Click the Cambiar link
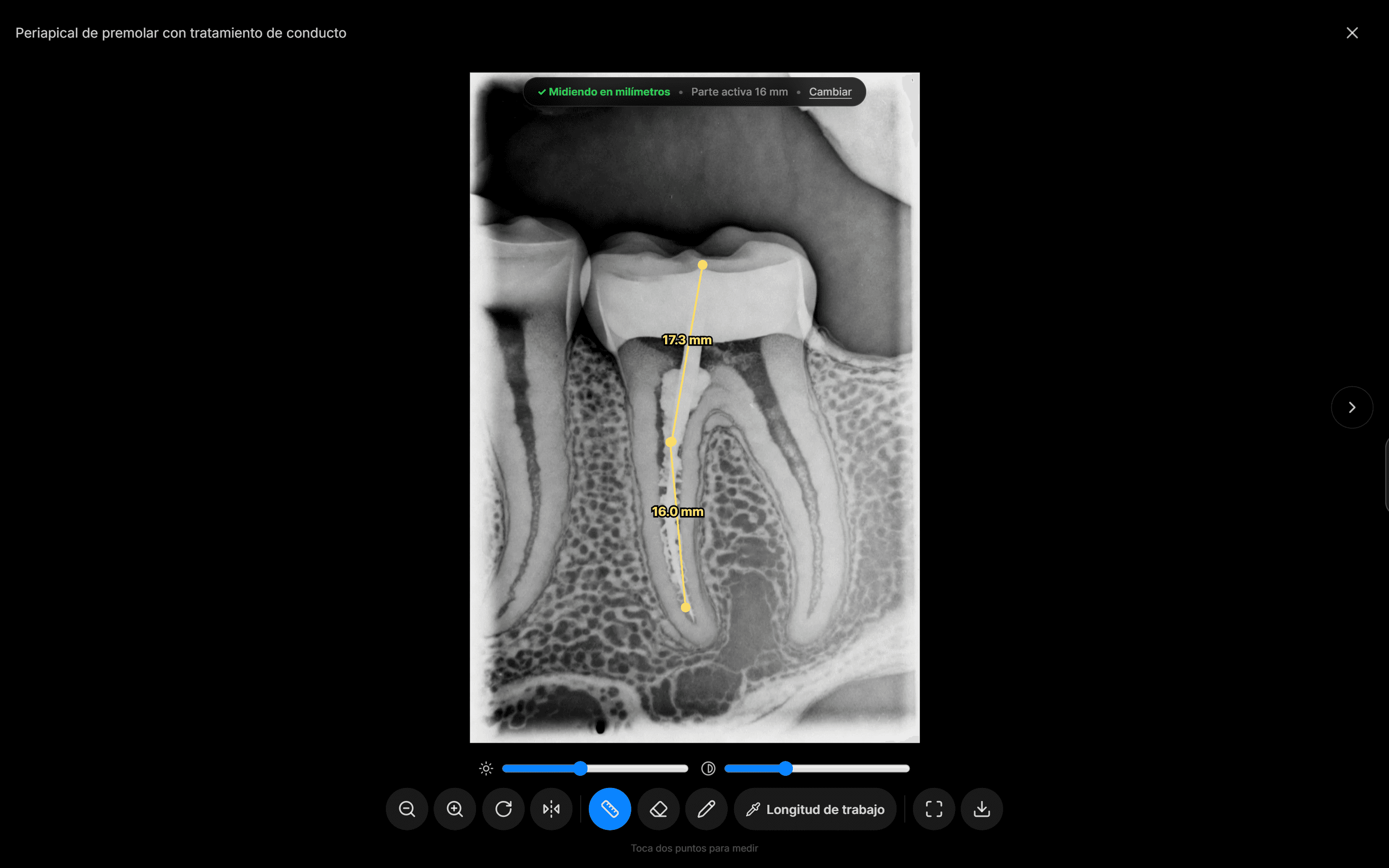Image resolution: width=1389 pixels, height=868 pixels. [830, 92]
